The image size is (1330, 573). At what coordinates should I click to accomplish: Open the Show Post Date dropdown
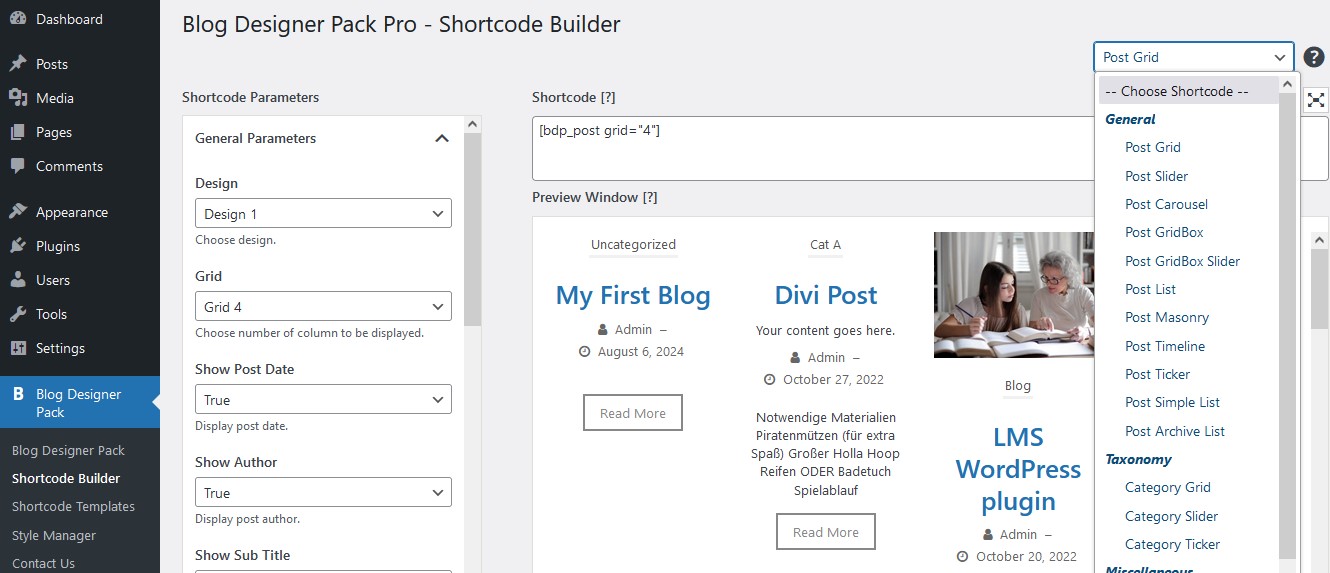pyautogui.click(x=323, y=400)
